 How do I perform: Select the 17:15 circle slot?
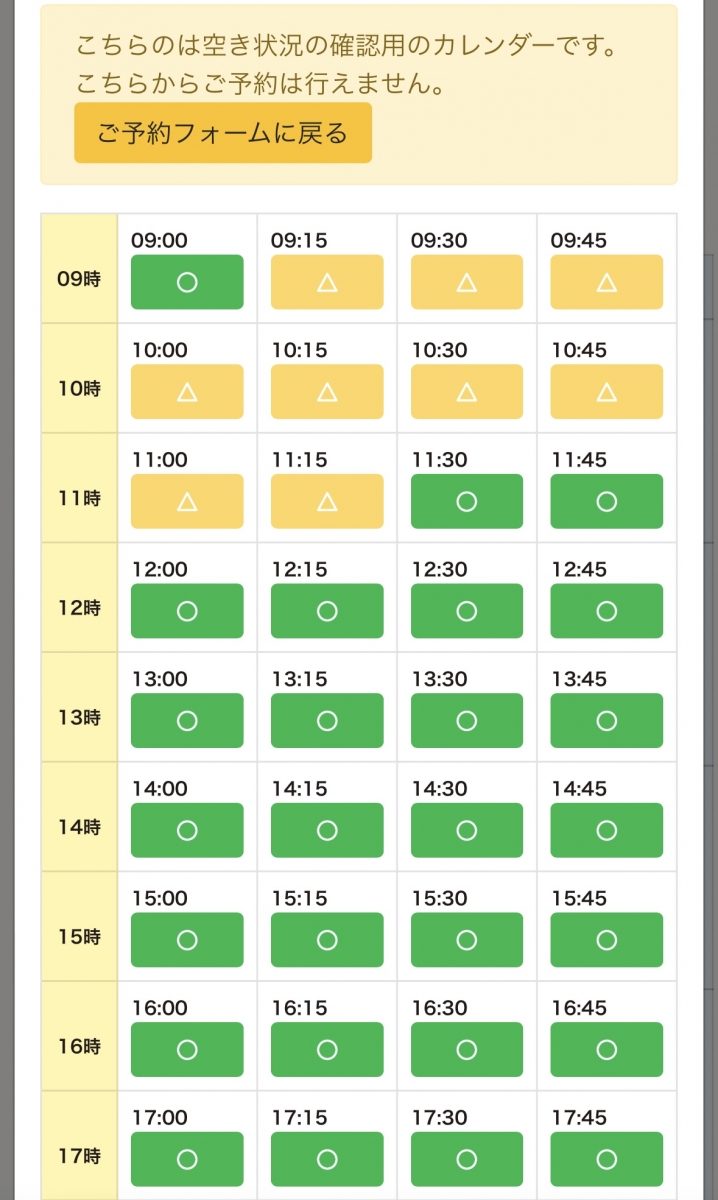pyautogui.click(x=327, y=1159)
